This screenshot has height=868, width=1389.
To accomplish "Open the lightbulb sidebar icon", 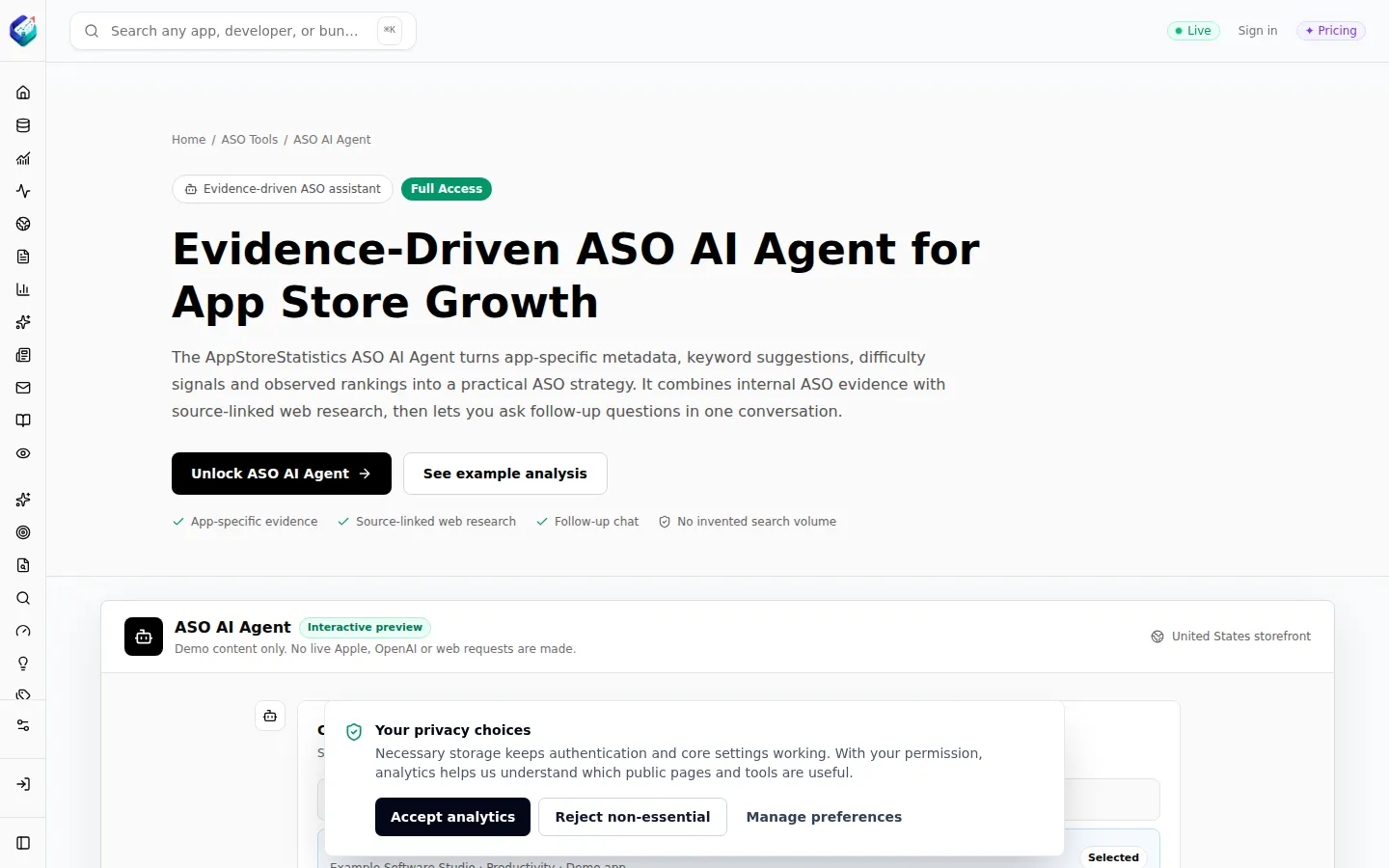I will (23, 664).
